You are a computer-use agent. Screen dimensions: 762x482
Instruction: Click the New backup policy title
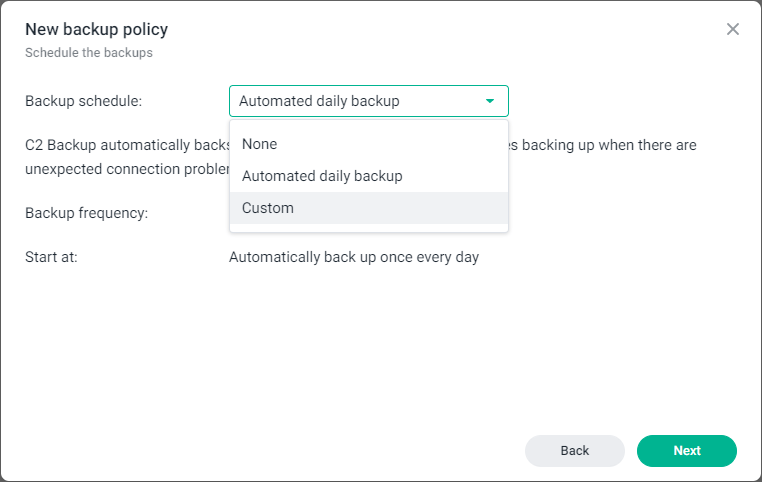pyautogui.click(x=96, y=29)
